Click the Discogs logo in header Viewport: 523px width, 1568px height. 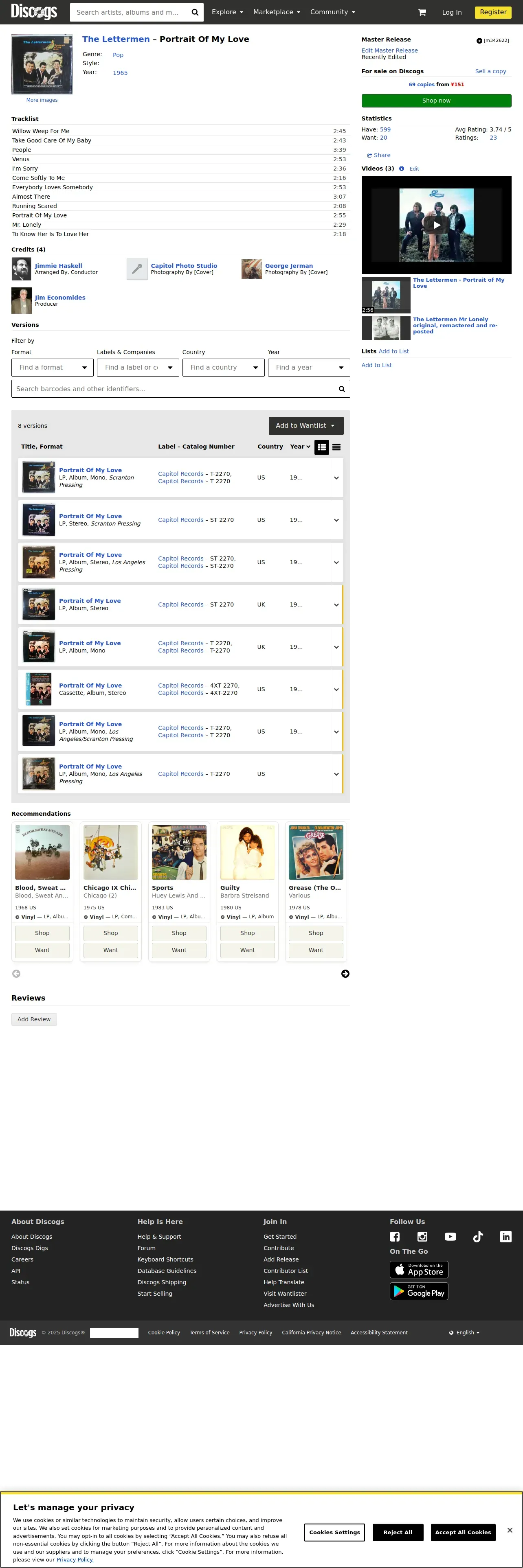pyautogui.click(x=34, y=11)
